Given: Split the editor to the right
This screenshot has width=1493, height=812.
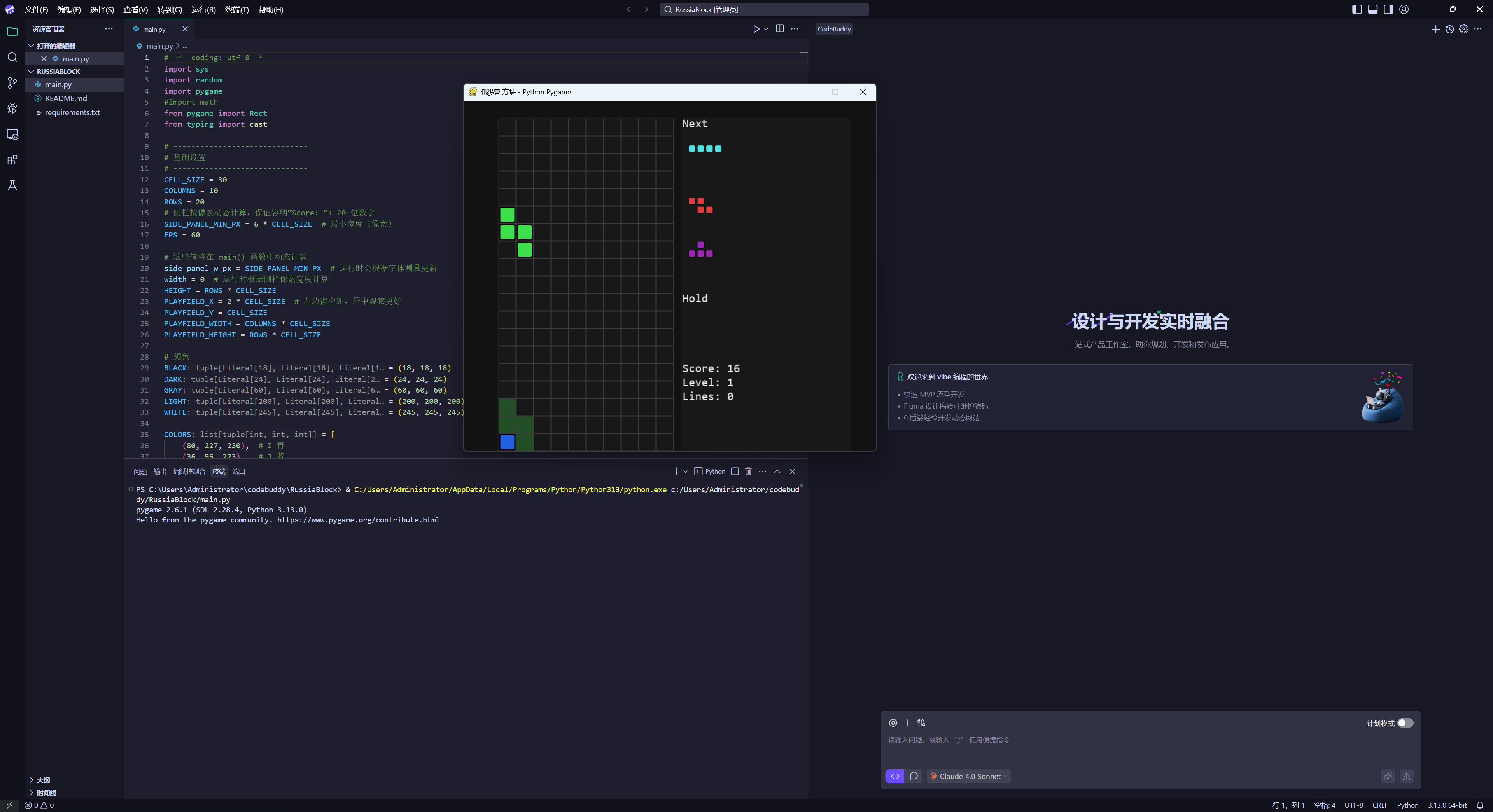Looking at the screenshot, I should click(x=779, y=29).
